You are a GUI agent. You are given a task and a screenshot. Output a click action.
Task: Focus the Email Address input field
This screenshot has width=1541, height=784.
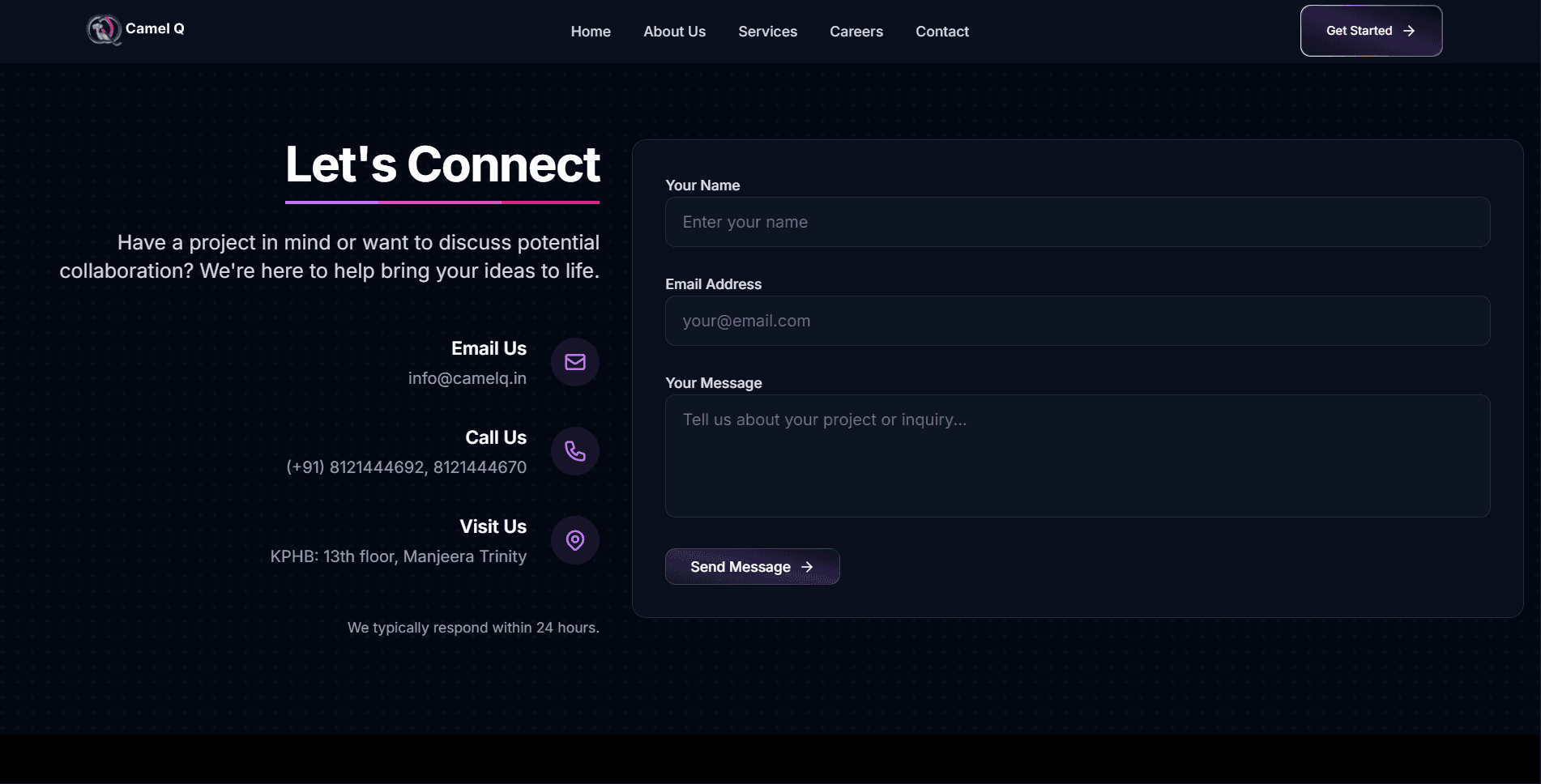[x=1078, y=321]
